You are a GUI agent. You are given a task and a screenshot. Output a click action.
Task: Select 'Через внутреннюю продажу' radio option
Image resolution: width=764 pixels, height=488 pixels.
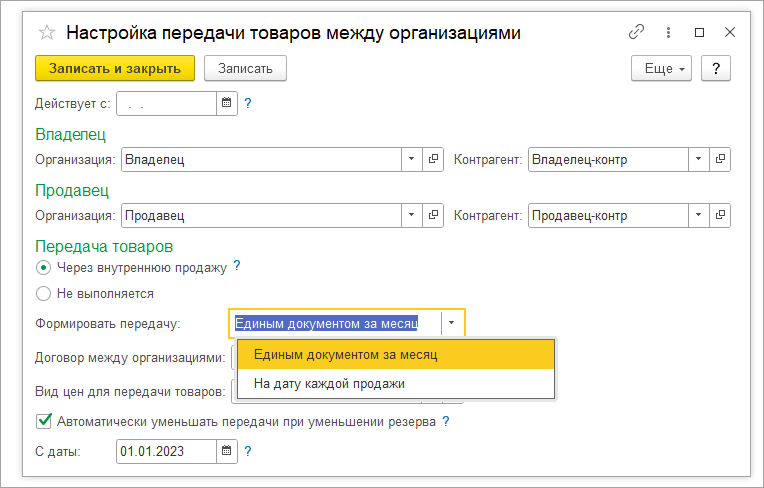point(43,267)
